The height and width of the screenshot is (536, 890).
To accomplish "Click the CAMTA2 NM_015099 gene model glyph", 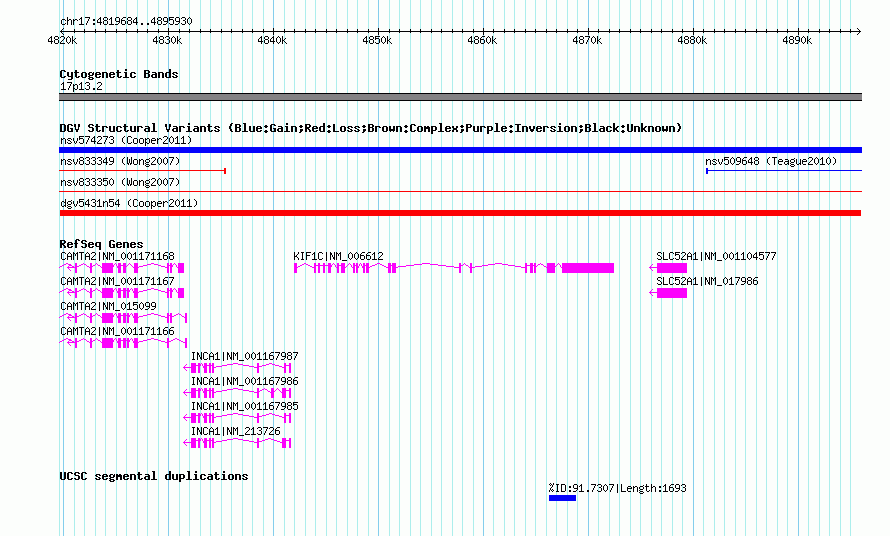I will coord(123,318).
